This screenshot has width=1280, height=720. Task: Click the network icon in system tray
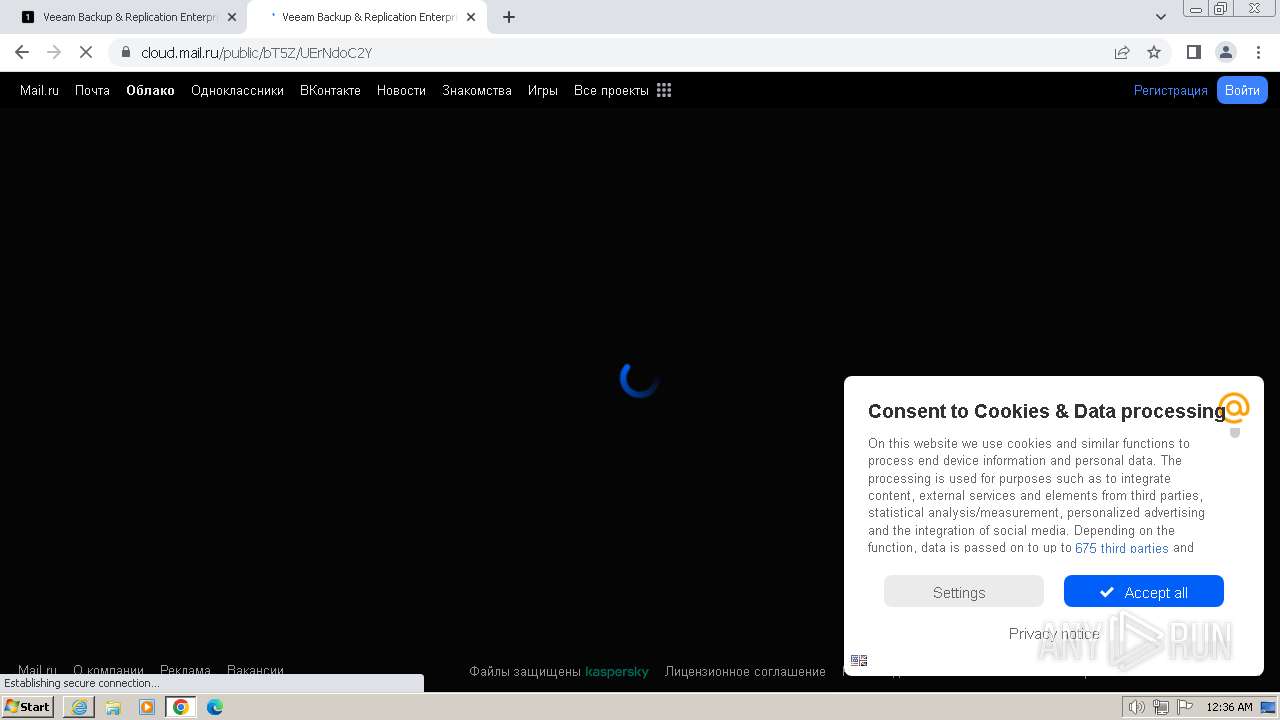tap(1160, 707)
